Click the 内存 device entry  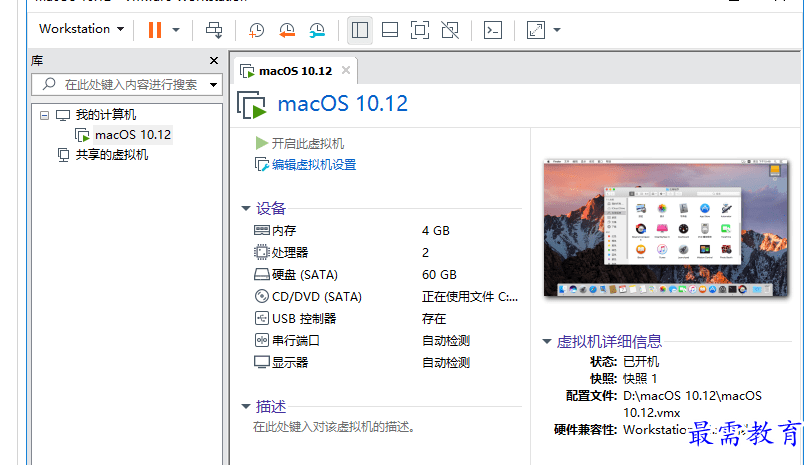pos(284,230)
